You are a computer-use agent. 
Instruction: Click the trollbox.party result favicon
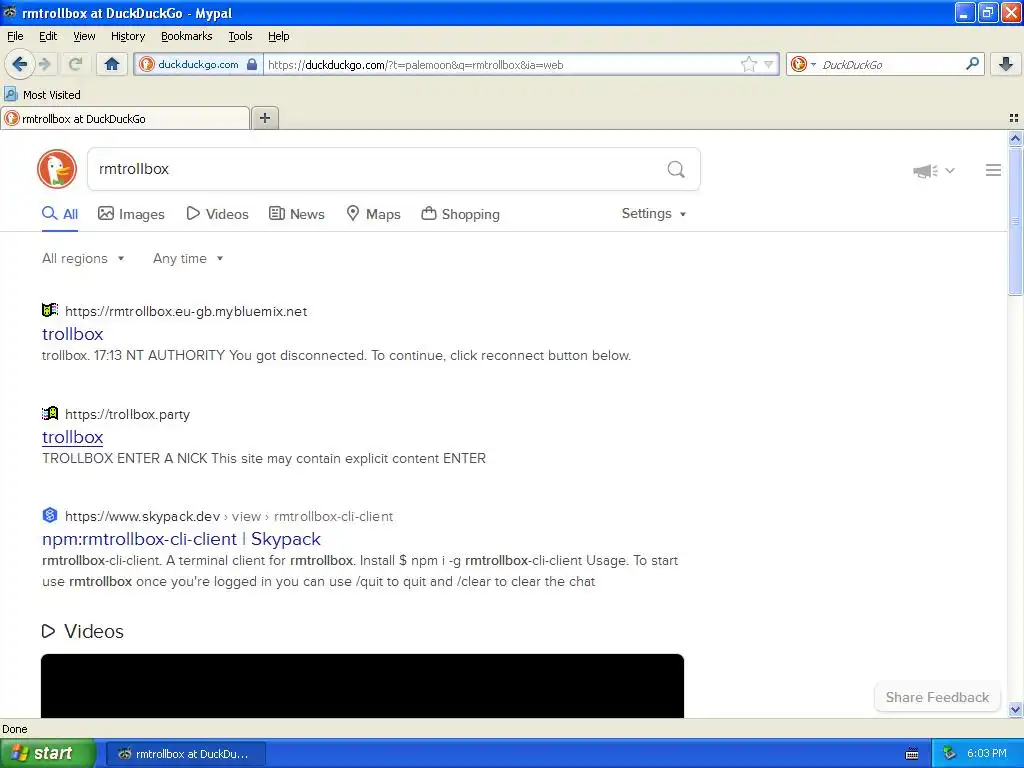(50, 413)
